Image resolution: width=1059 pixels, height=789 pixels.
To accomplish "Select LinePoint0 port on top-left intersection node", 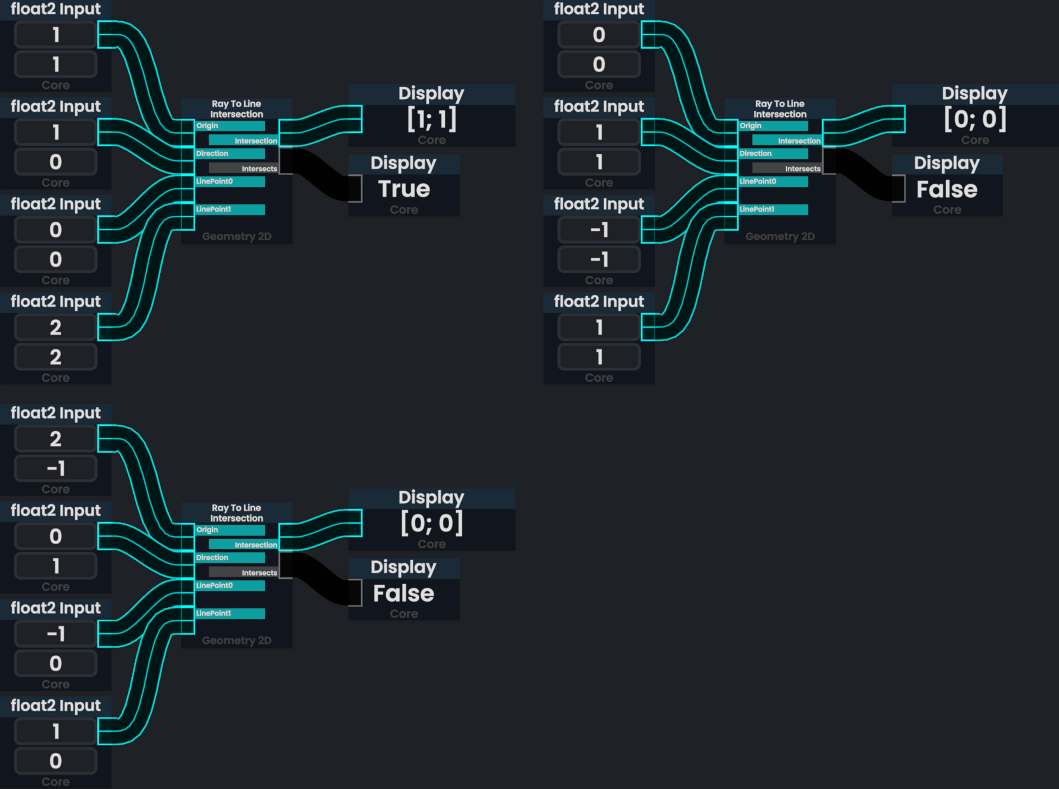I will [230, 182].
